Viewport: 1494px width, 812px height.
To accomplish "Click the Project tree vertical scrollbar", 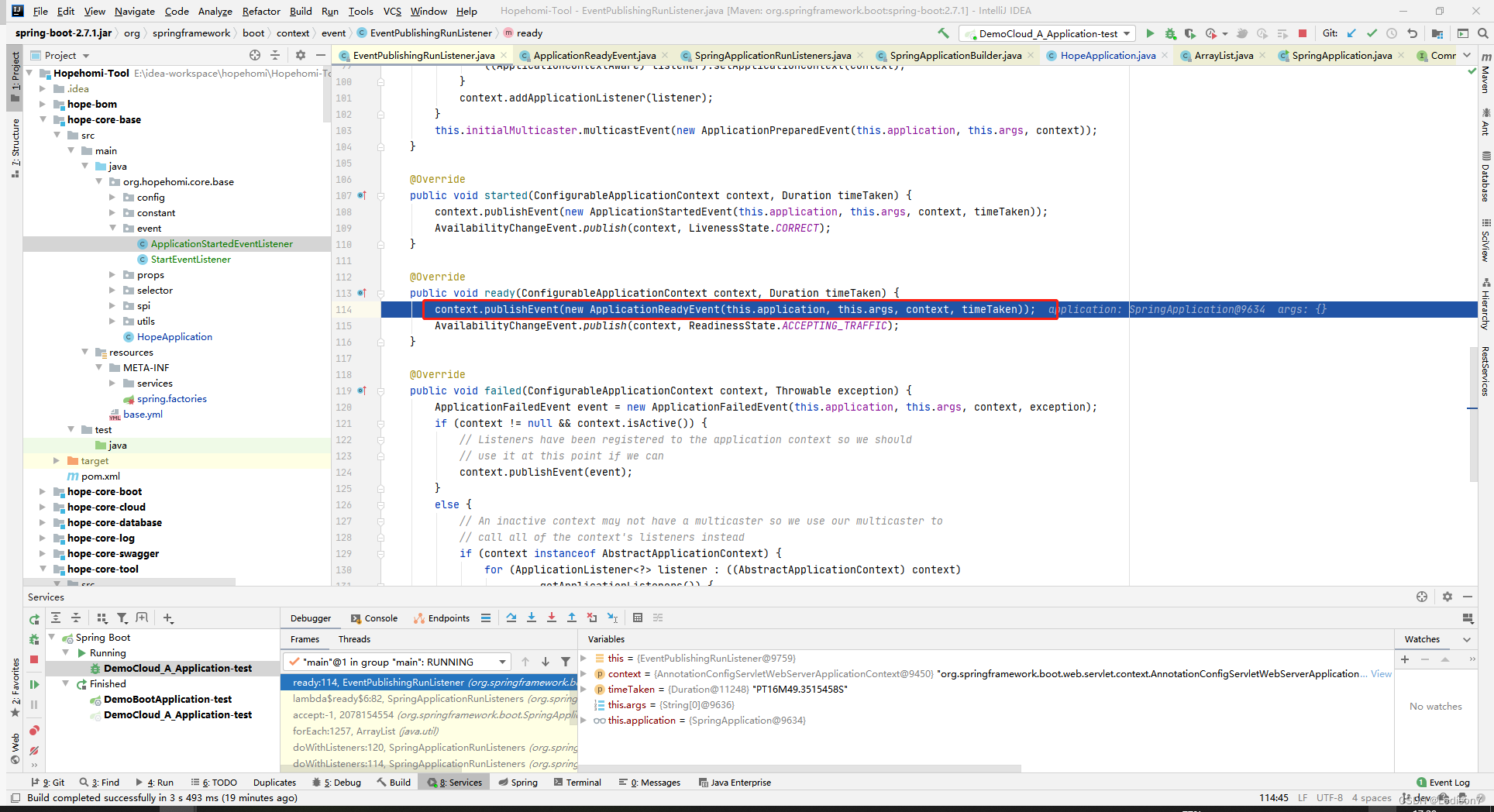I will pos(327,93).
